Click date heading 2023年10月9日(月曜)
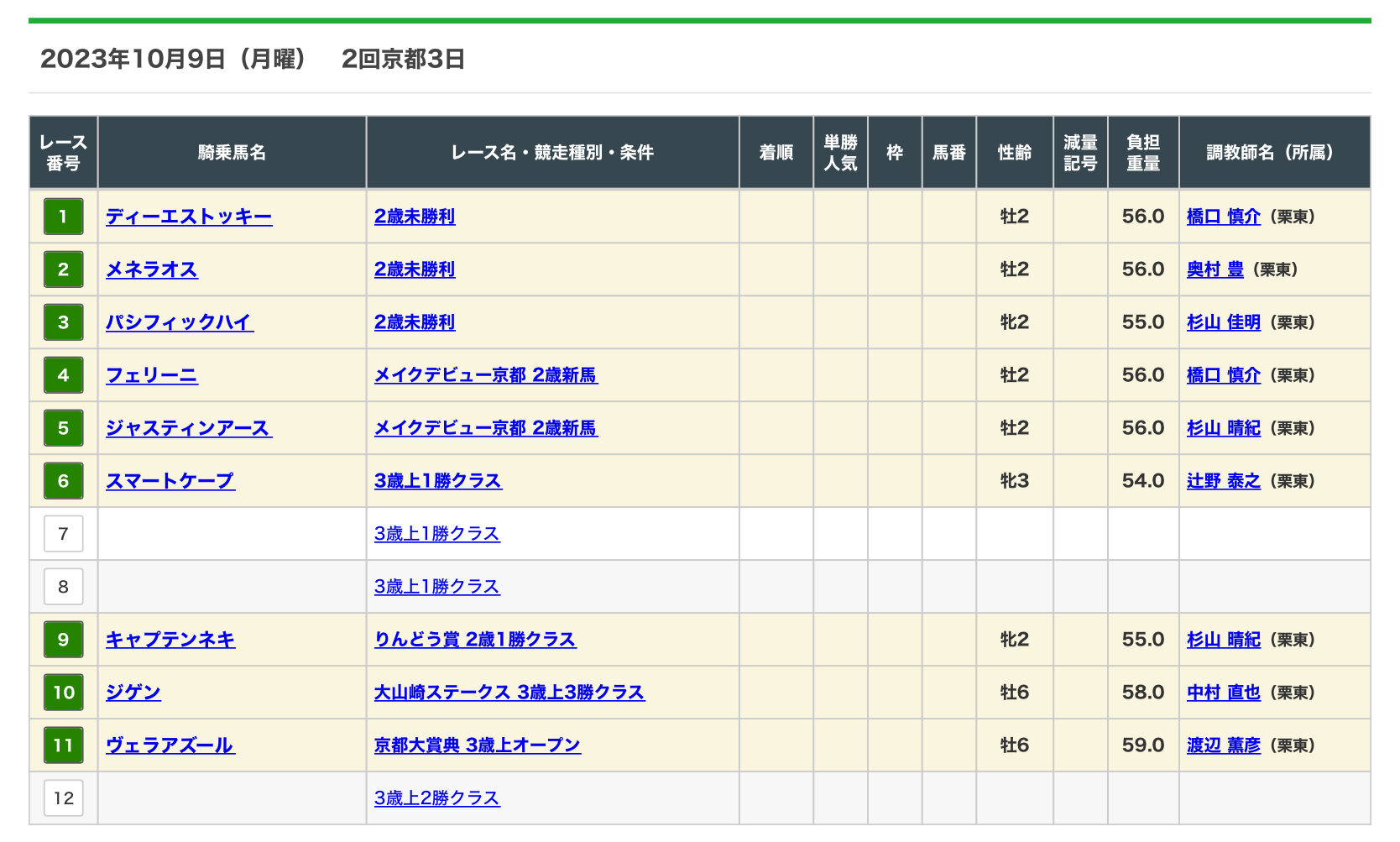1400x842 pixels. (x=174, y=59)
